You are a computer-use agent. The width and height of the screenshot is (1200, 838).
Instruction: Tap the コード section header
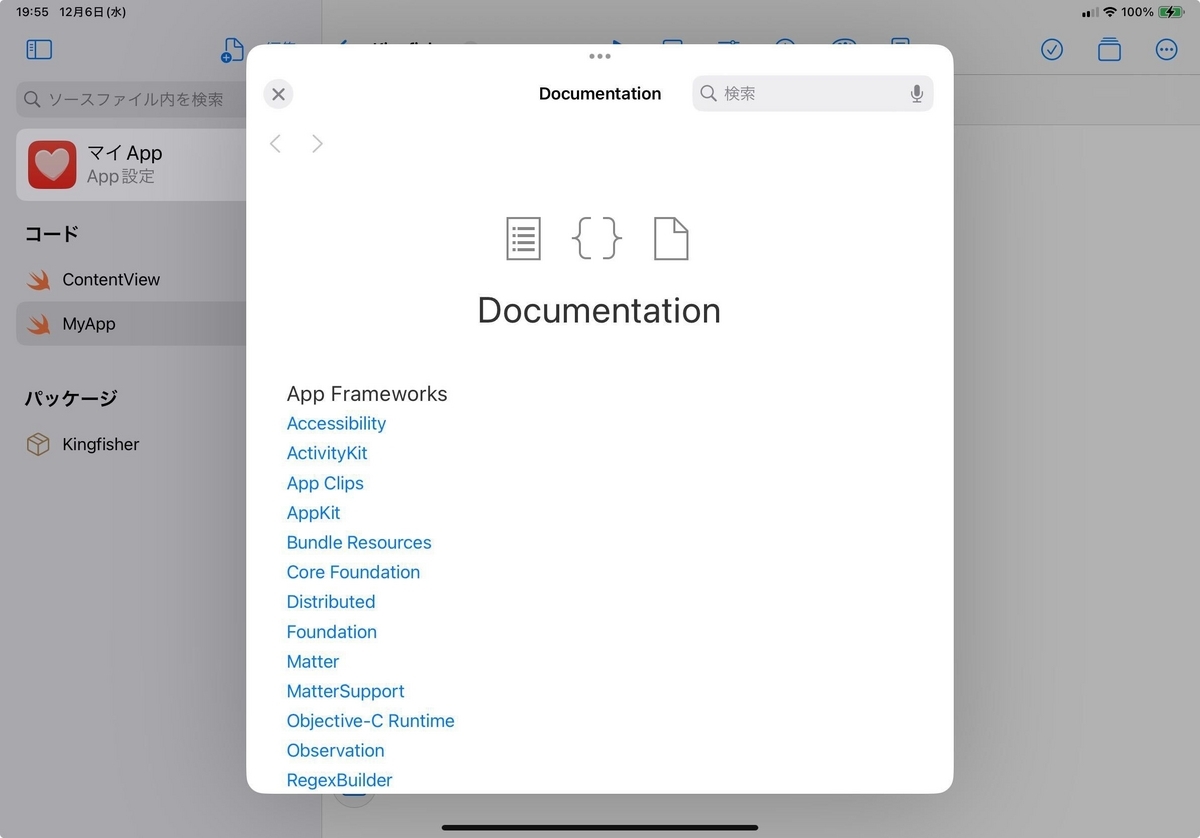point(52,234)
